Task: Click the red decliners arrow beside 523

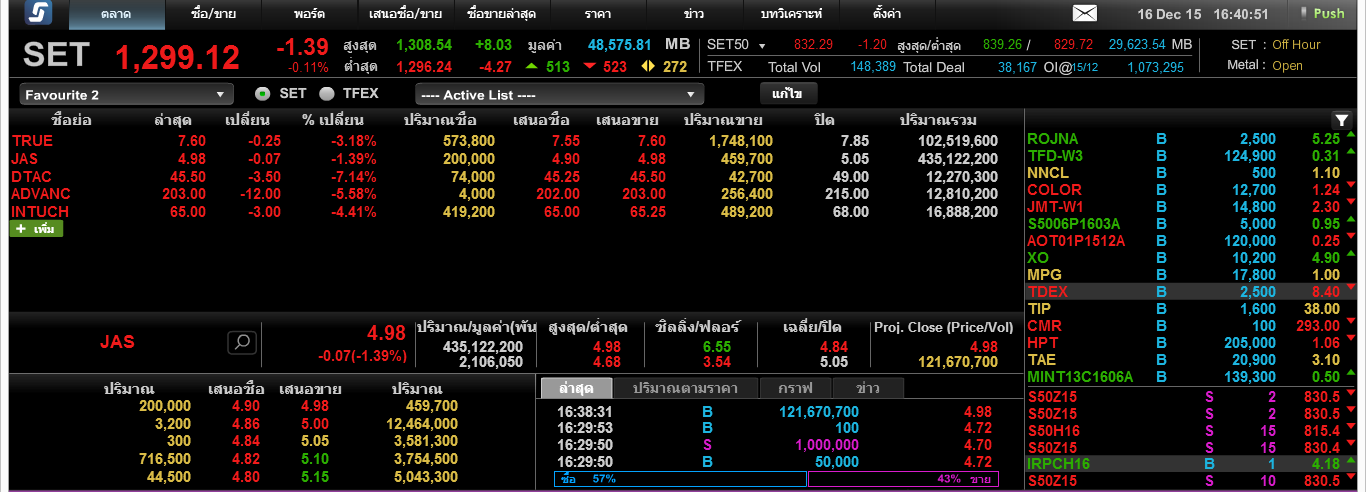Action: 589,67
